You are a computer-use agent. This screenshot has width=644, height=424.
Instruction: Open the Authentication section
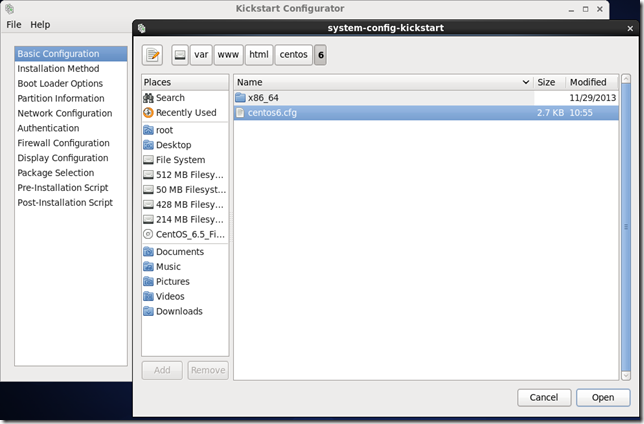pos(71,128)
